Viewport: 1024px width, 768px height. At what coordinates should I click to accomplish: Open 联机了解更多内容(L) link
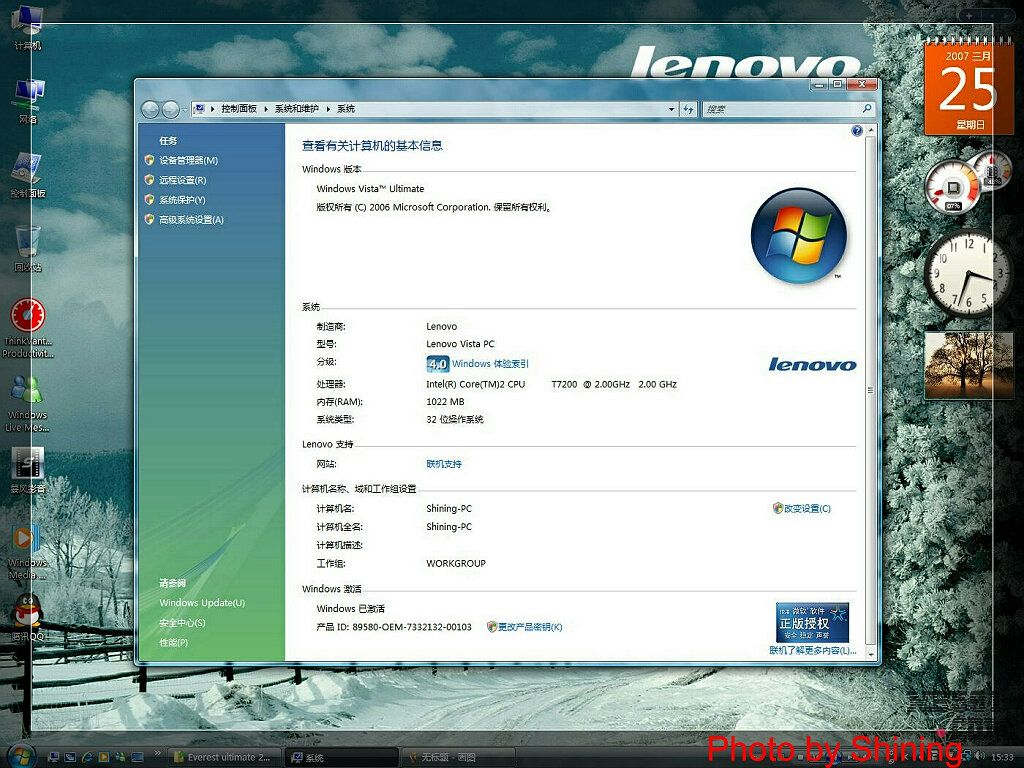pos(812,650)
